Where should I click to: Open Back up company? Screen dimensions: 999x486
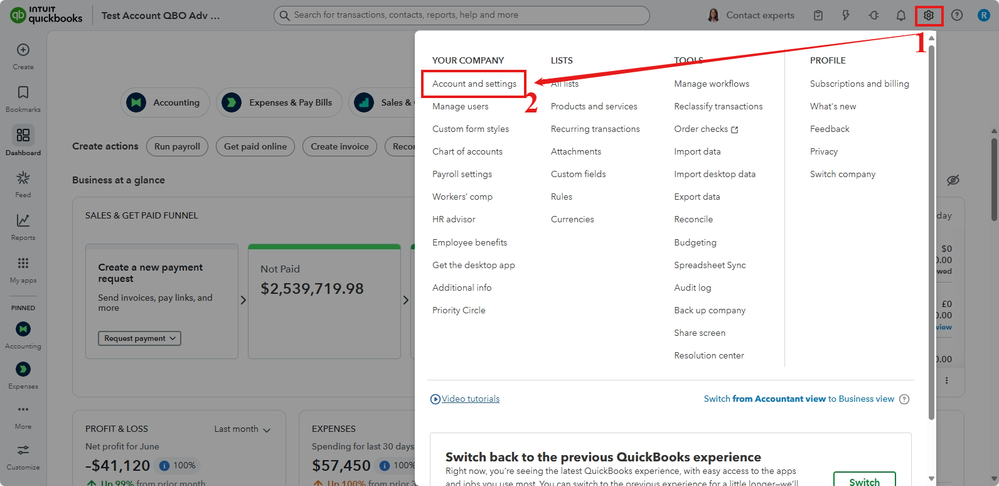(x=710, y=310)
